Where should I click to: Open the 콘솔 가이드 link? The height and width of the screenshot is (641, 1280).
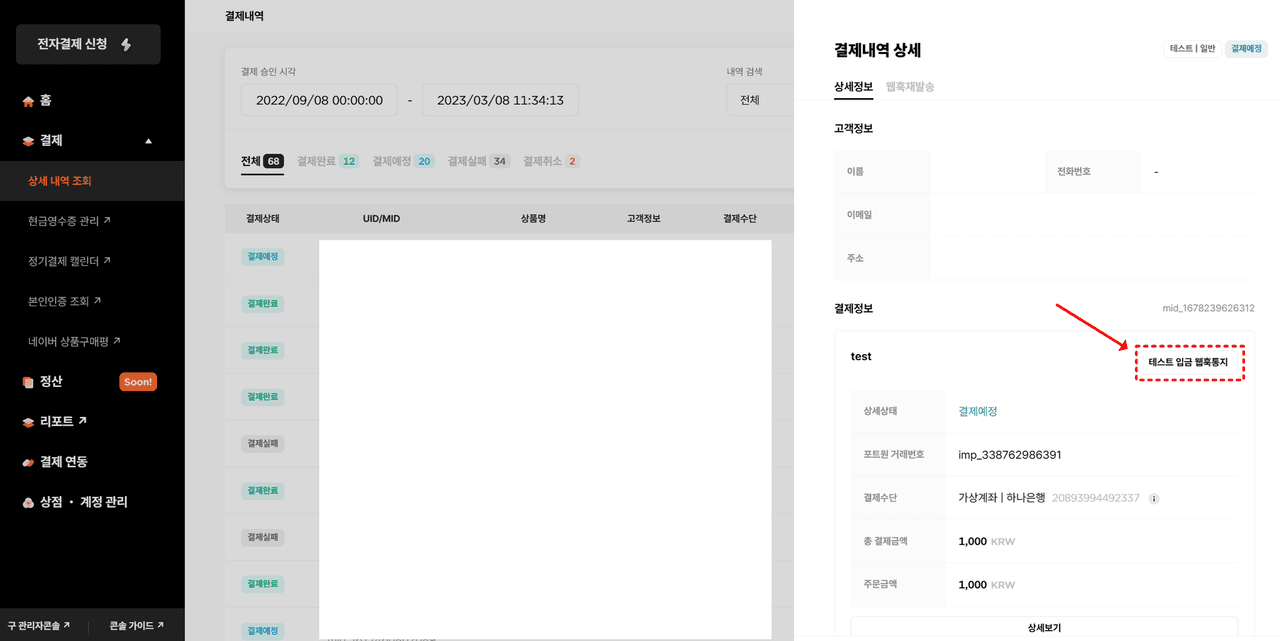click(x=136, y=625)
